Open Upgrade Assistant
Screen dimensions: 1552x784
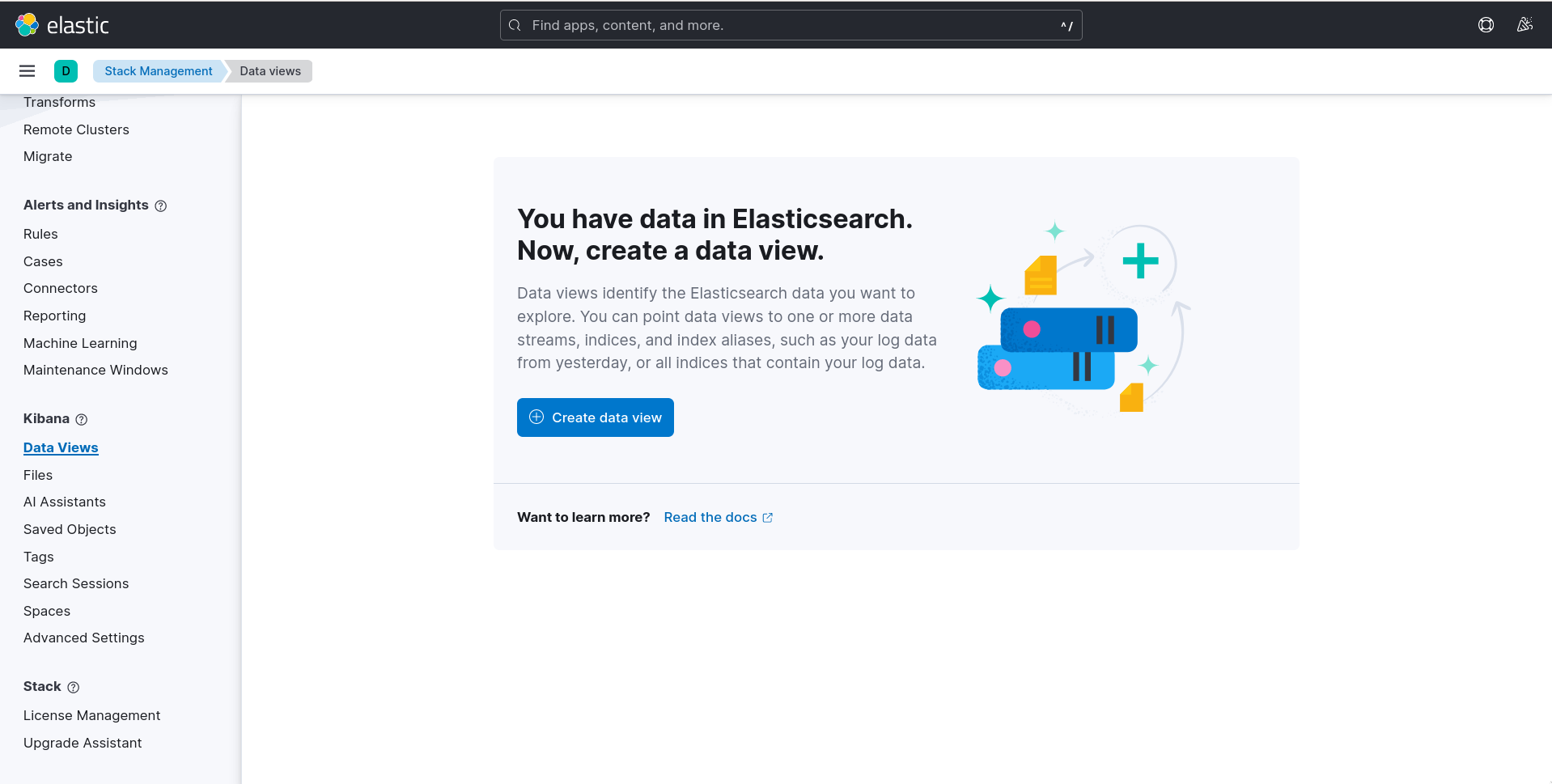[x=83, y=743]
